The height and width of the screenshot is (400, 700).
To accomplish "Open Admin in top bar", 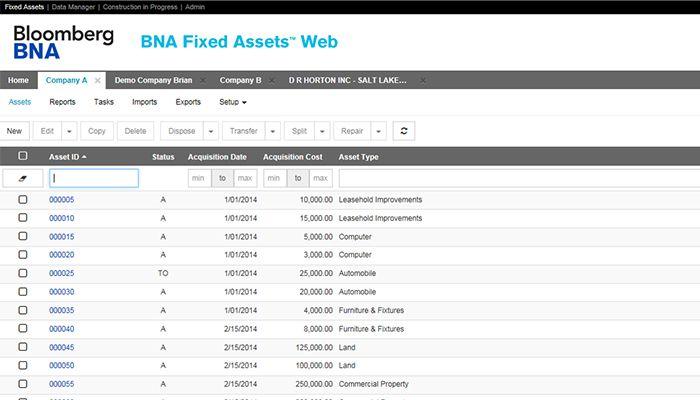I will coord(195,7).
